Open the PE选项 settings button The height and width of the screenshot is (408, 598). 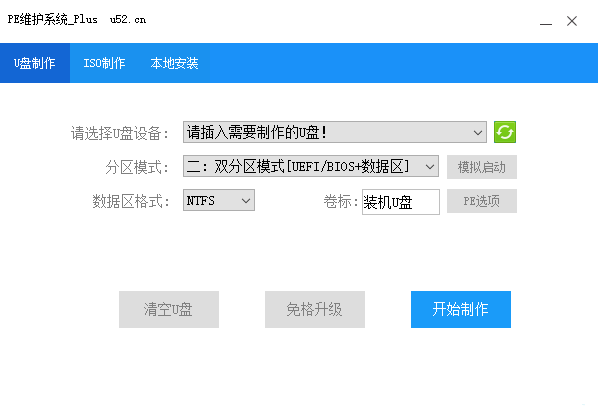click(482, 201)
